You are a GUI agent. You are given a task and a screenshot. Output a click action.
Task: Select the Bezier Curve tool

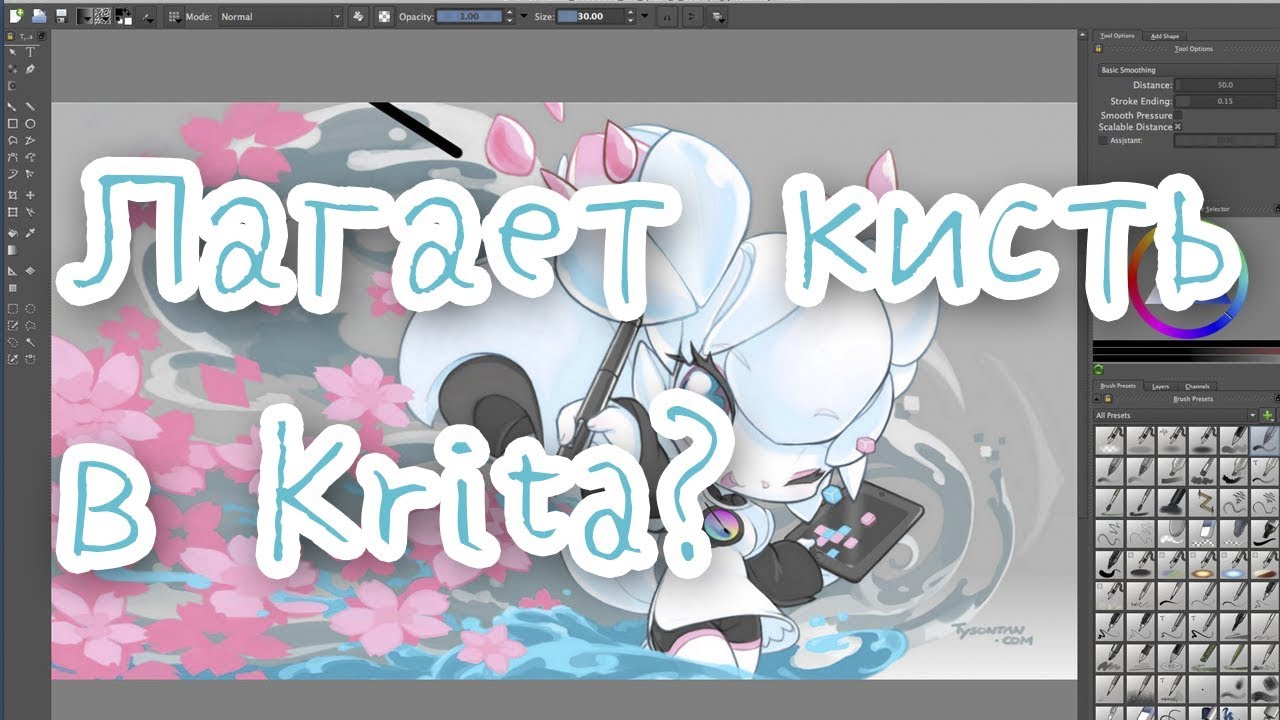point(12,157)
